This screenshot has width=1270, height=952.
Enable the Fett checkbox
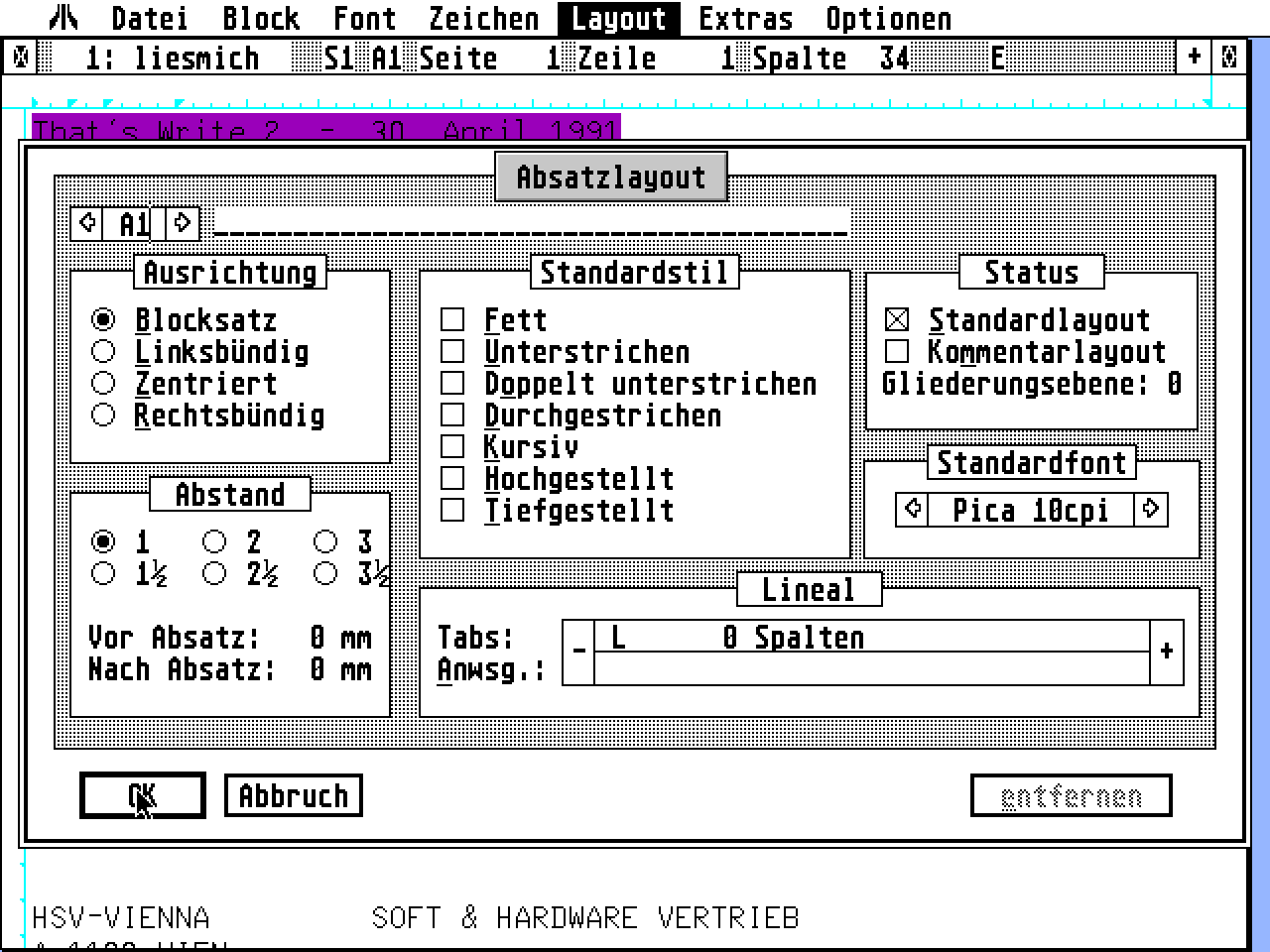pos(452,320)
